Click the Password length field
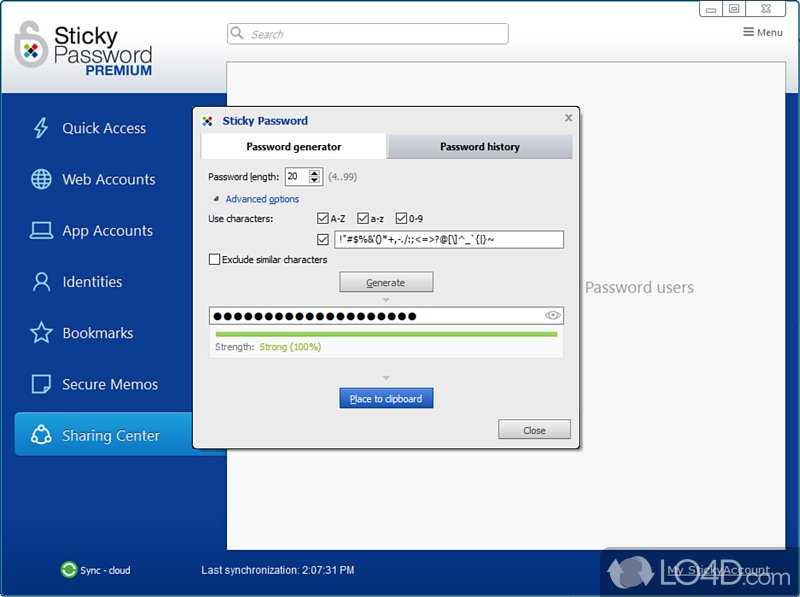The image size is (800, 597). (x=297, y=177)
